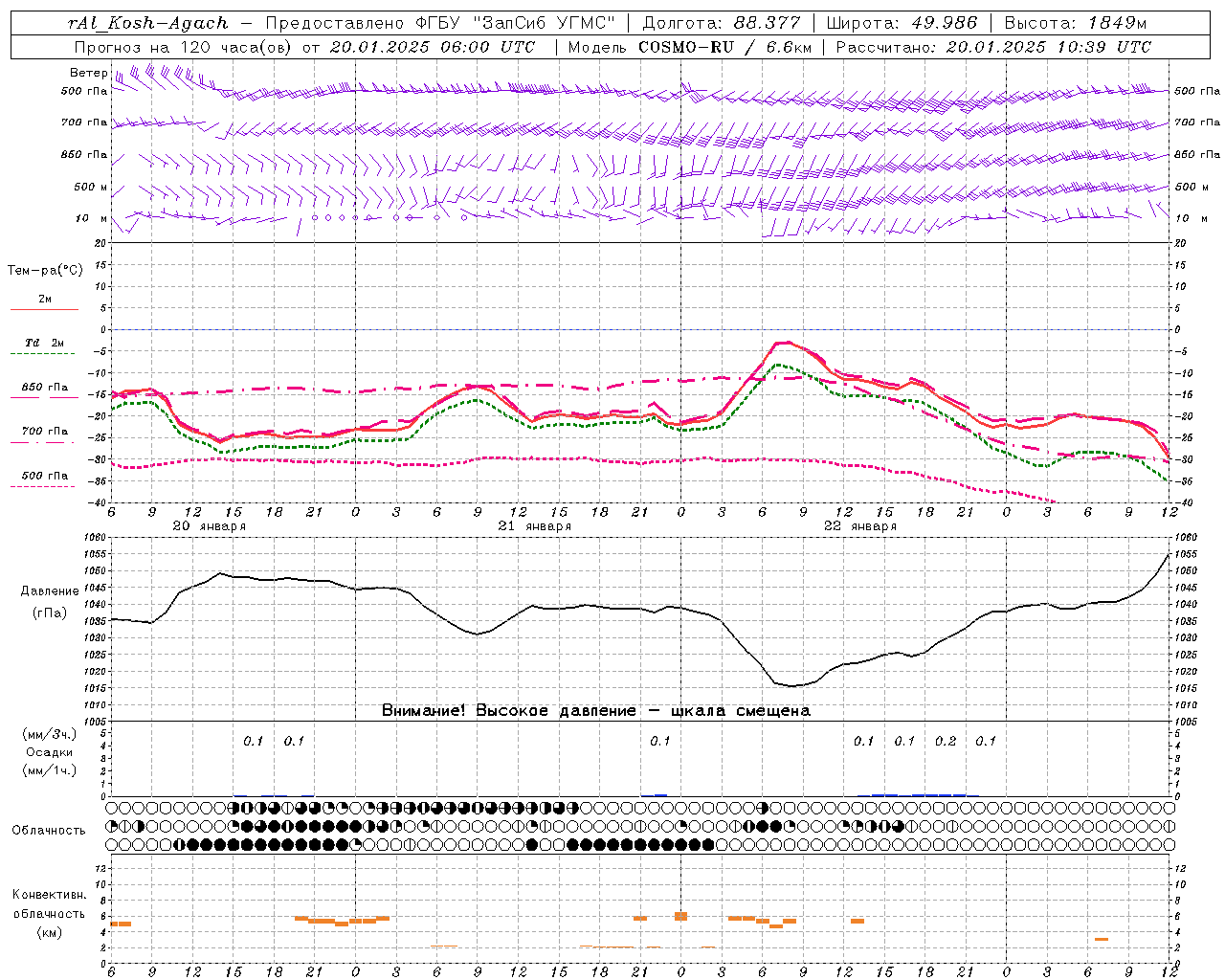This screenshot has height=980, width=1225.
Task: Click the Тем-ра(°C) temperature panel label
Action: coord(45,271)
